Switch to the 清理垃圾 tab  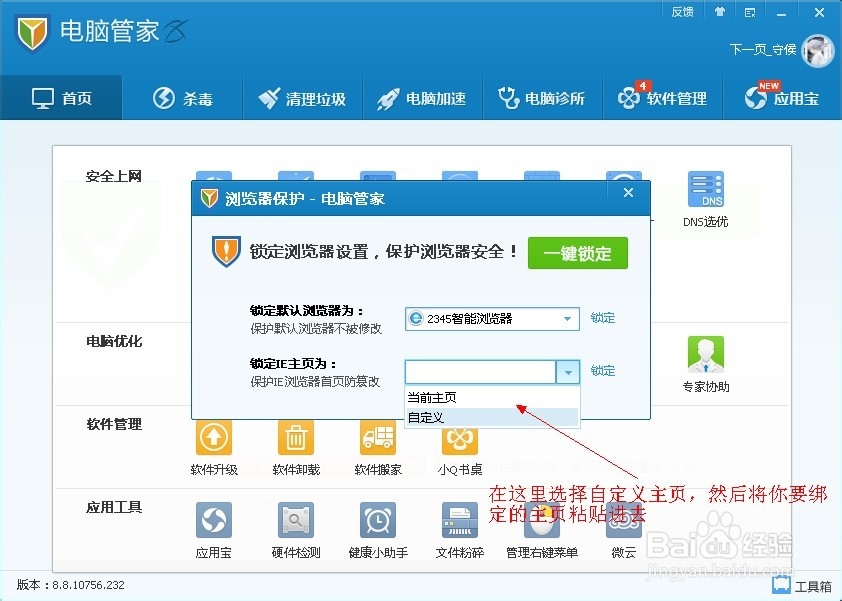tap(302, 98)
